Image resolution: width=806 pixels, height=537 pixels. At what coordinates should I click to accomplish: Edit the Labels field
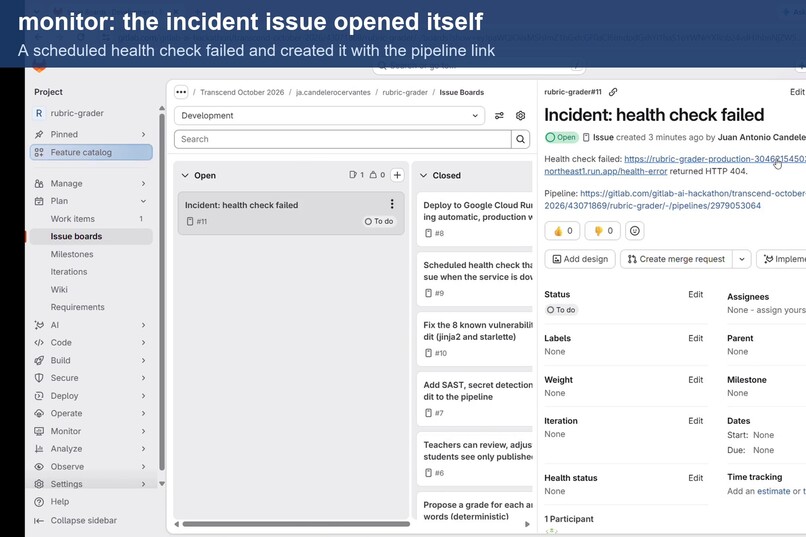click(695, 338)
